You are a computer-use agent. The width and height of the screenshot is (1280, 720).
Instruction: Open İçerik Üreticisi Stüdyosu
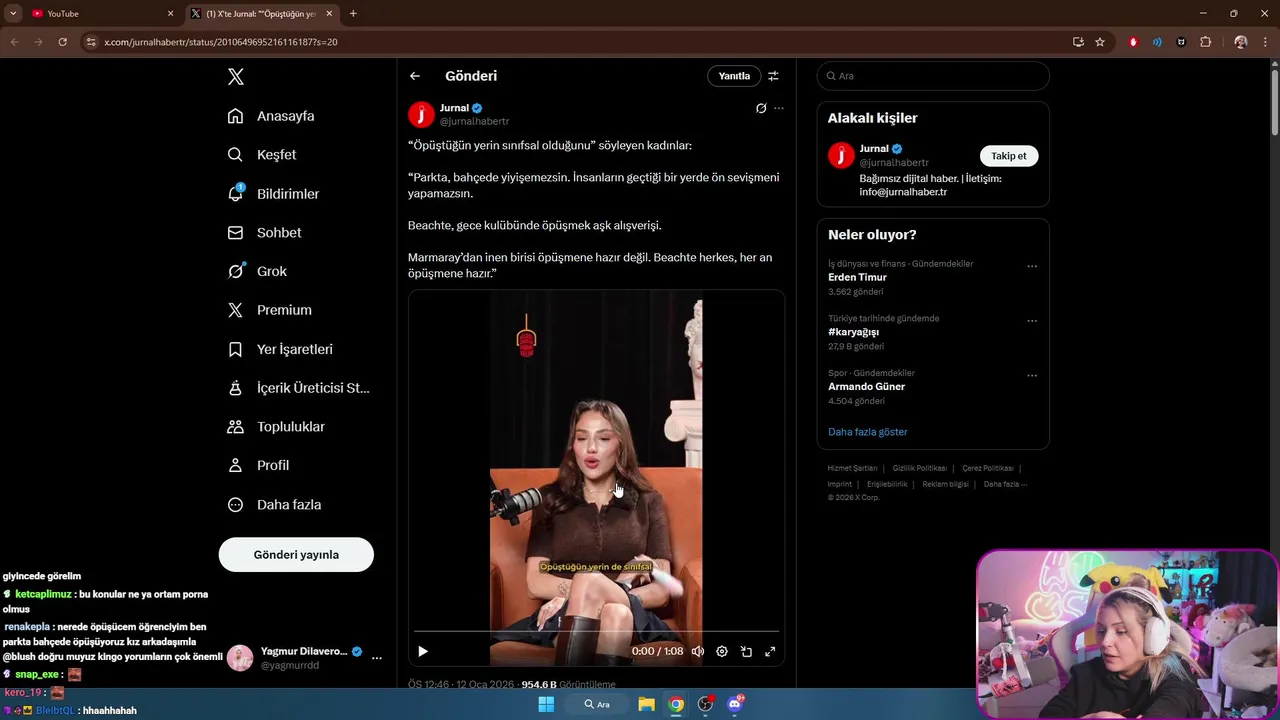click(299, 388)
